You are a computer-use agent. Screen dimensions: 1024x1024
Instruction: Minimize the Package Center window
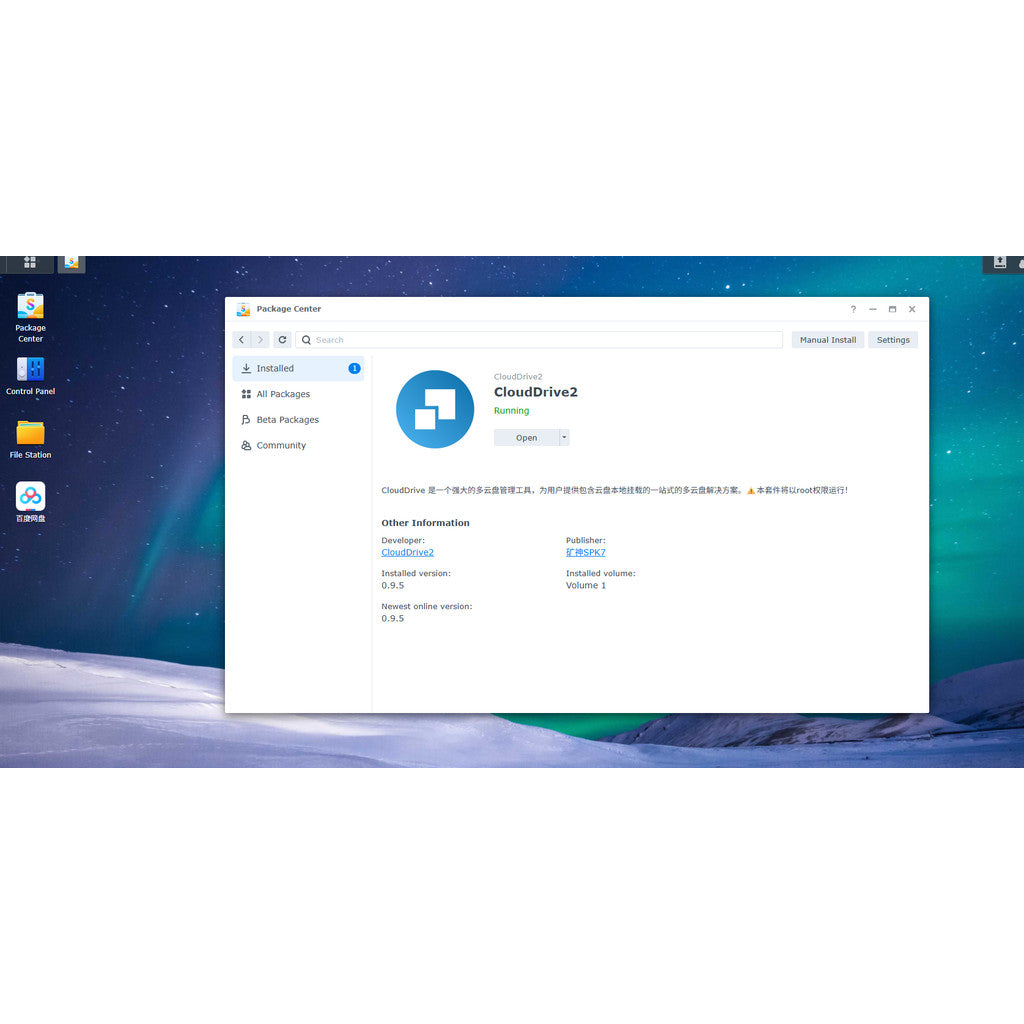(872, 309)
